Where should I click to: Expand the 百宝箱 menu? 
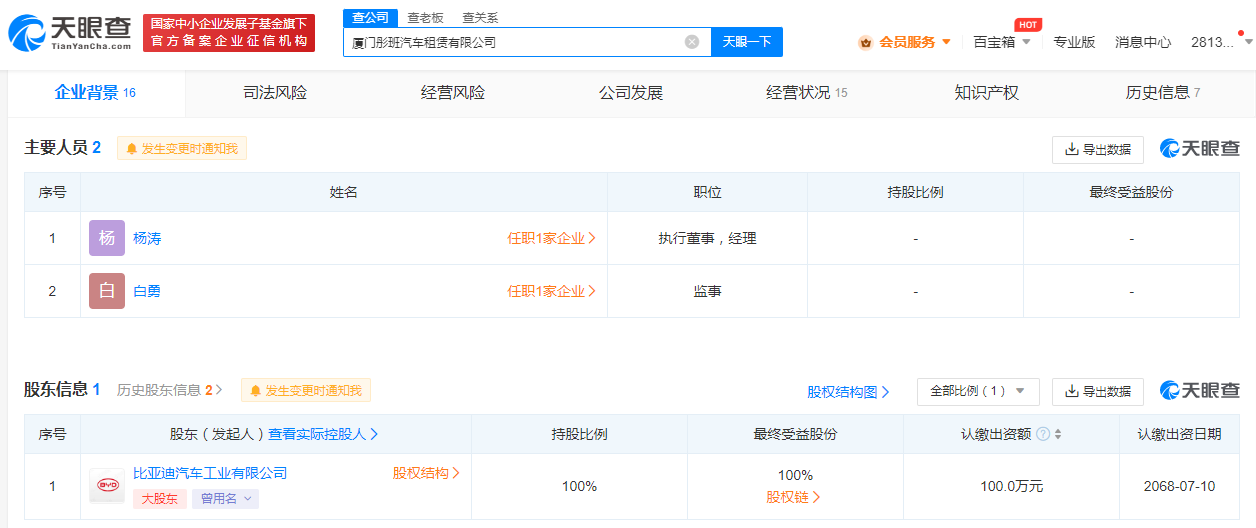[x=1001, y=42]
